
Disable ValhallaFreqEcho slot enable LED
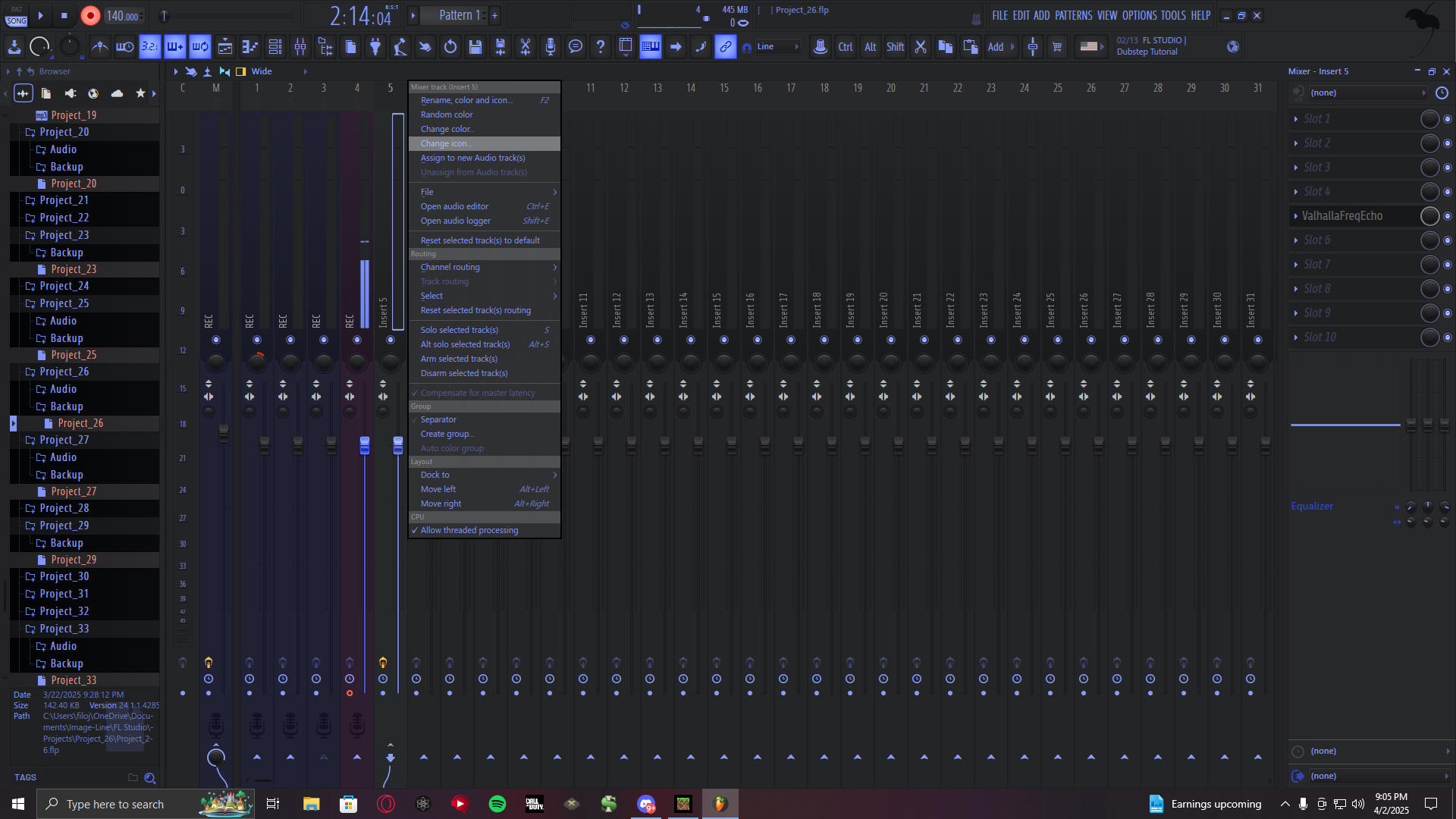pos(1448,216)
